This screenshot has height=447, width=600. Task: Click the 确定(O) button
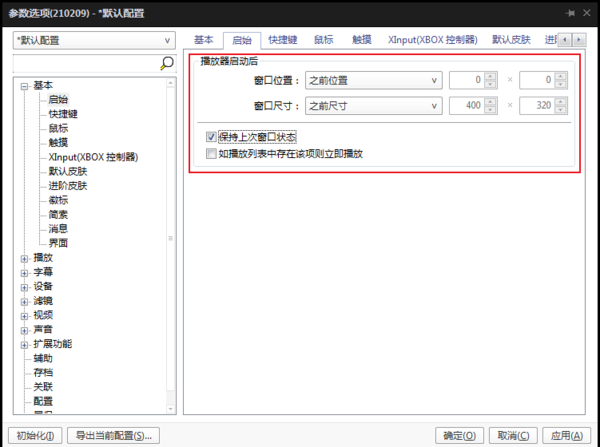click(x=461, y=435)
